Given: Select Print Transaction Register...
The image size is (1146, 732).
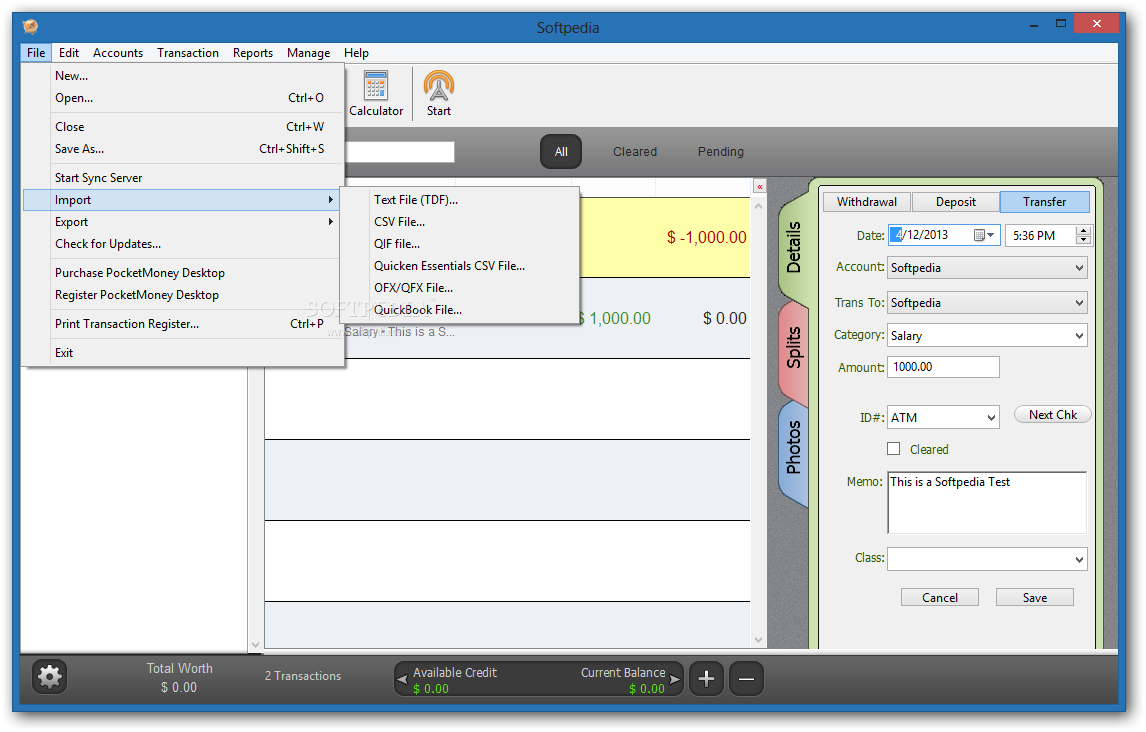Looking at the screenshot, I should [x=181, y=324].
